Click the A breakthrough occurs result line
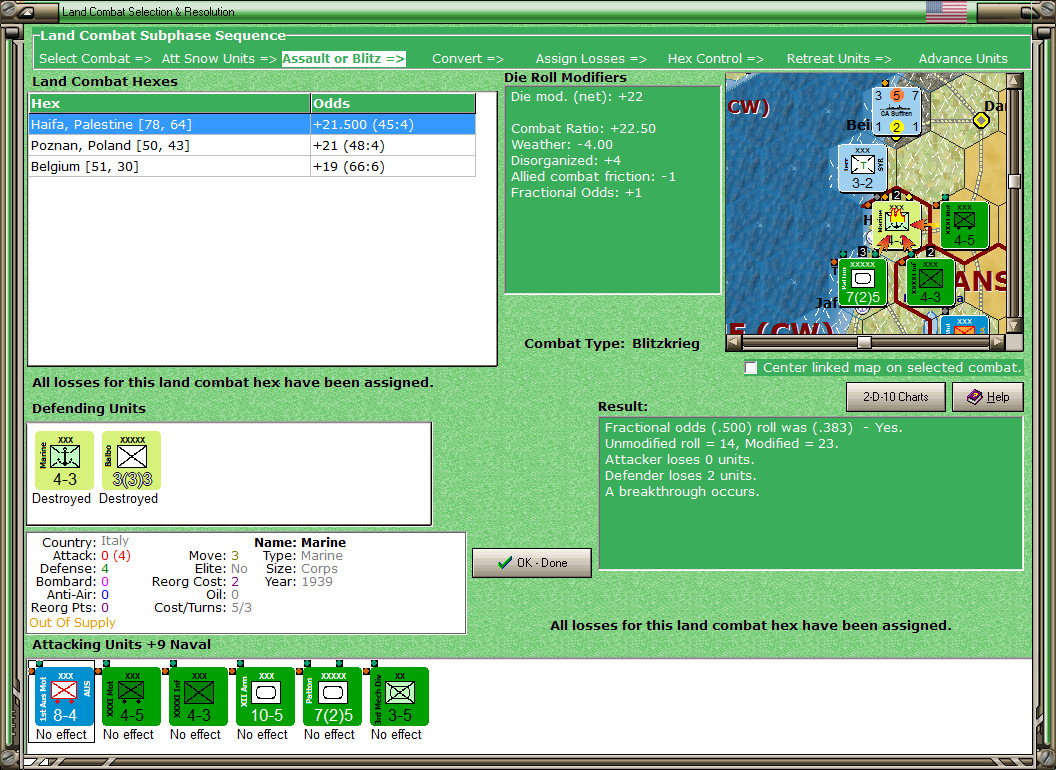 pos(682,492)
